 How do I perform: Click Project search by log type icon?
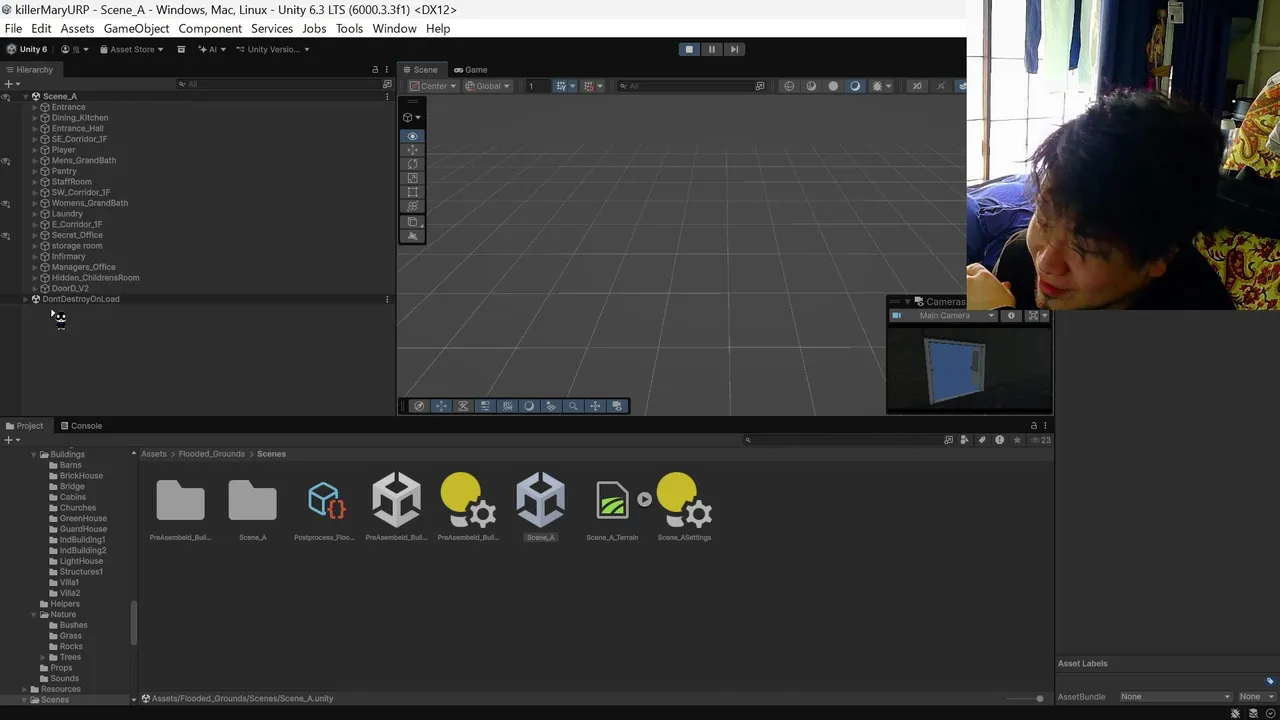999,440
